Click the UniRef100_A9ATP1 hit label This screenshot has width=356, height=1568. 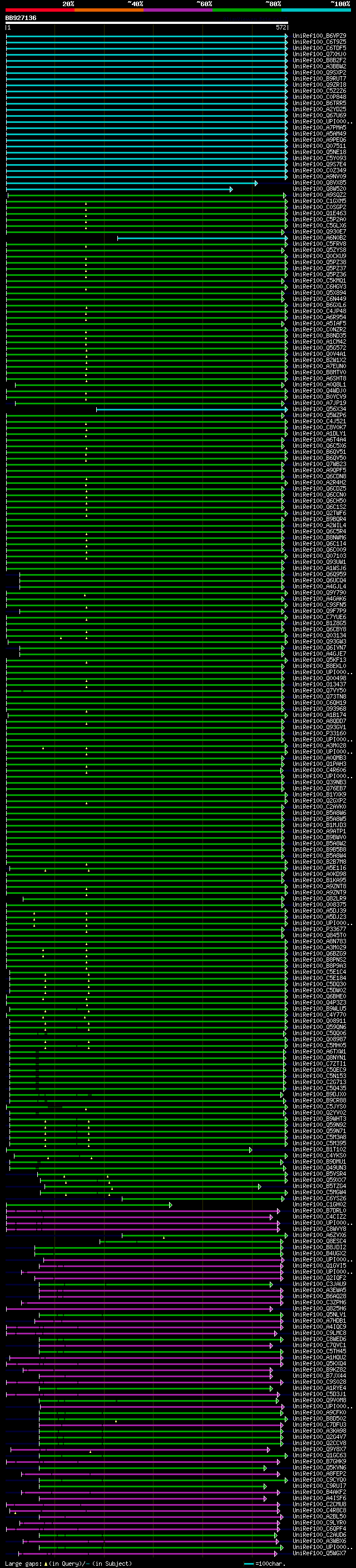319,831
